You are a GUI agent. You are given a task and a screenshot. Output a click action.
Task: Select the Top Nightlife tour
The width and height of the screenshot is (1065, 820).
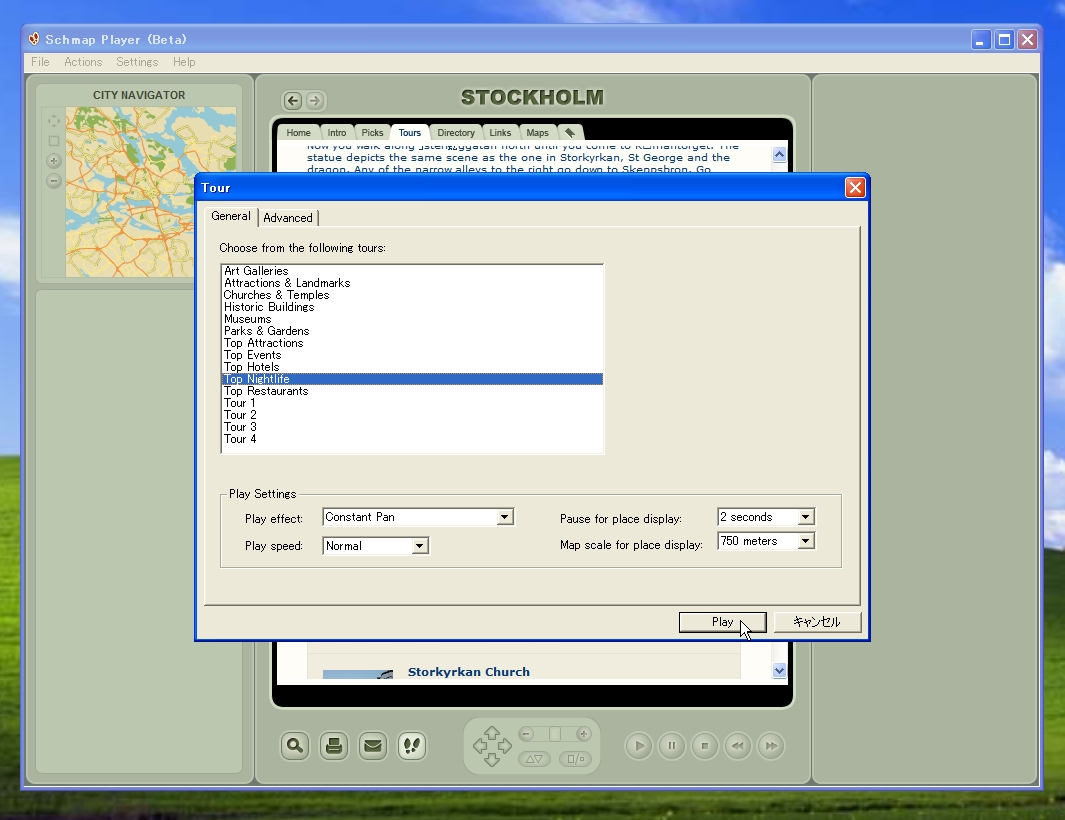(x=412, y=379)
